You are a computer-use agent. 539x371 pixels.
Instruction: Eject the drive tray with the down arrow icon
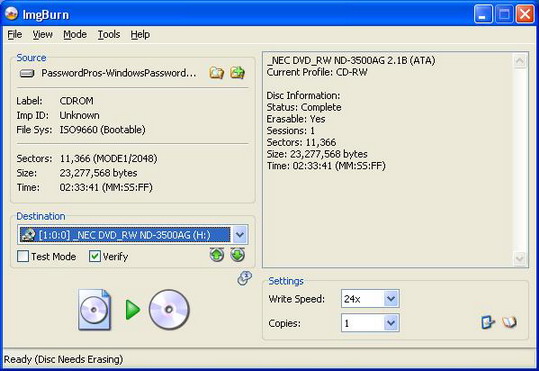238,255
